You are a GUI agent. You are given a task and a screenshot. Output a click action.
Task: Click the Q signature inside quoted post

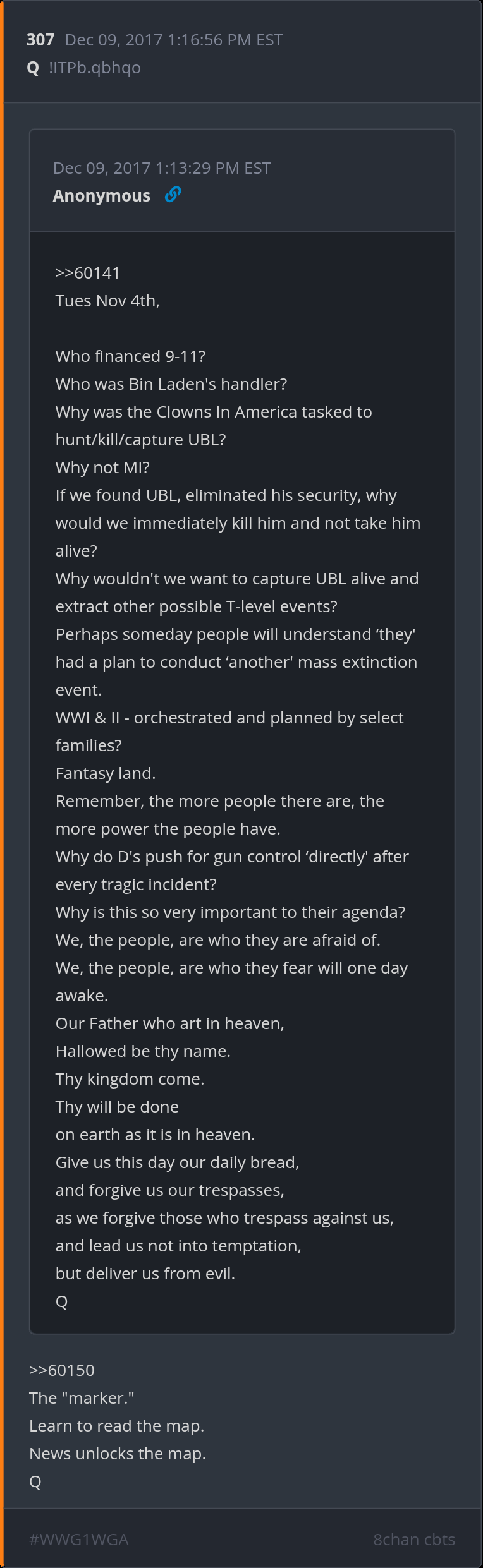click(x=62, y=1301)
